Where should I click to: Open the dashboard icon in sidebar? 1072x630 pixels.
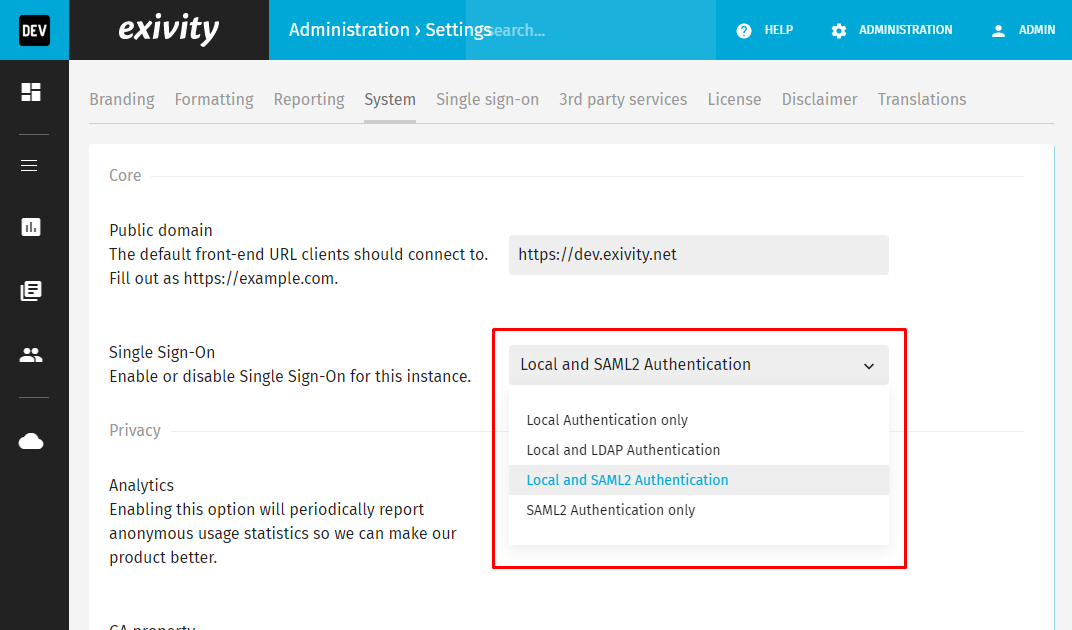point(31,92)
